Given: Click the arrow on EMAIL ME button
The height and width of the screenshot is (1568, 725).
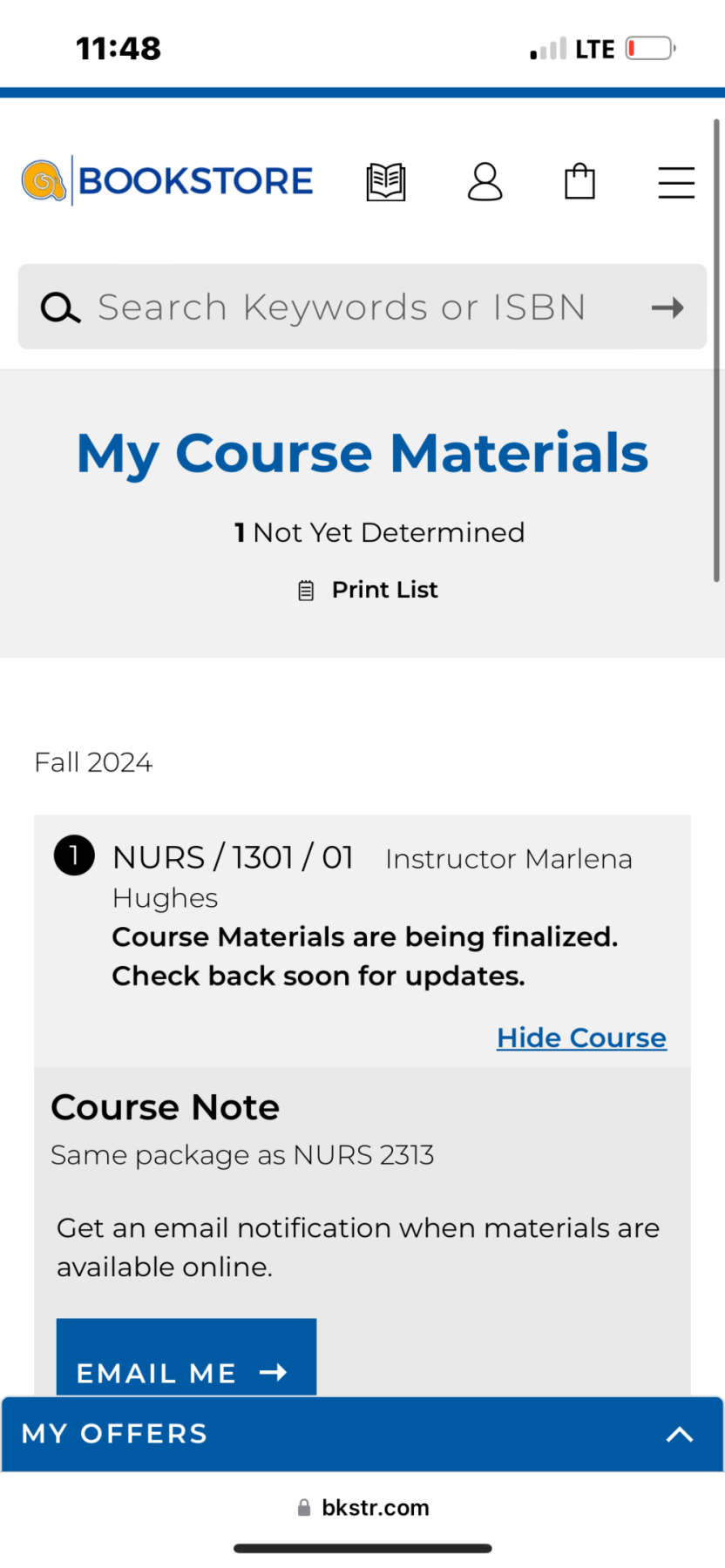Looking at the screenshot, I should (x=274, y=1373).
